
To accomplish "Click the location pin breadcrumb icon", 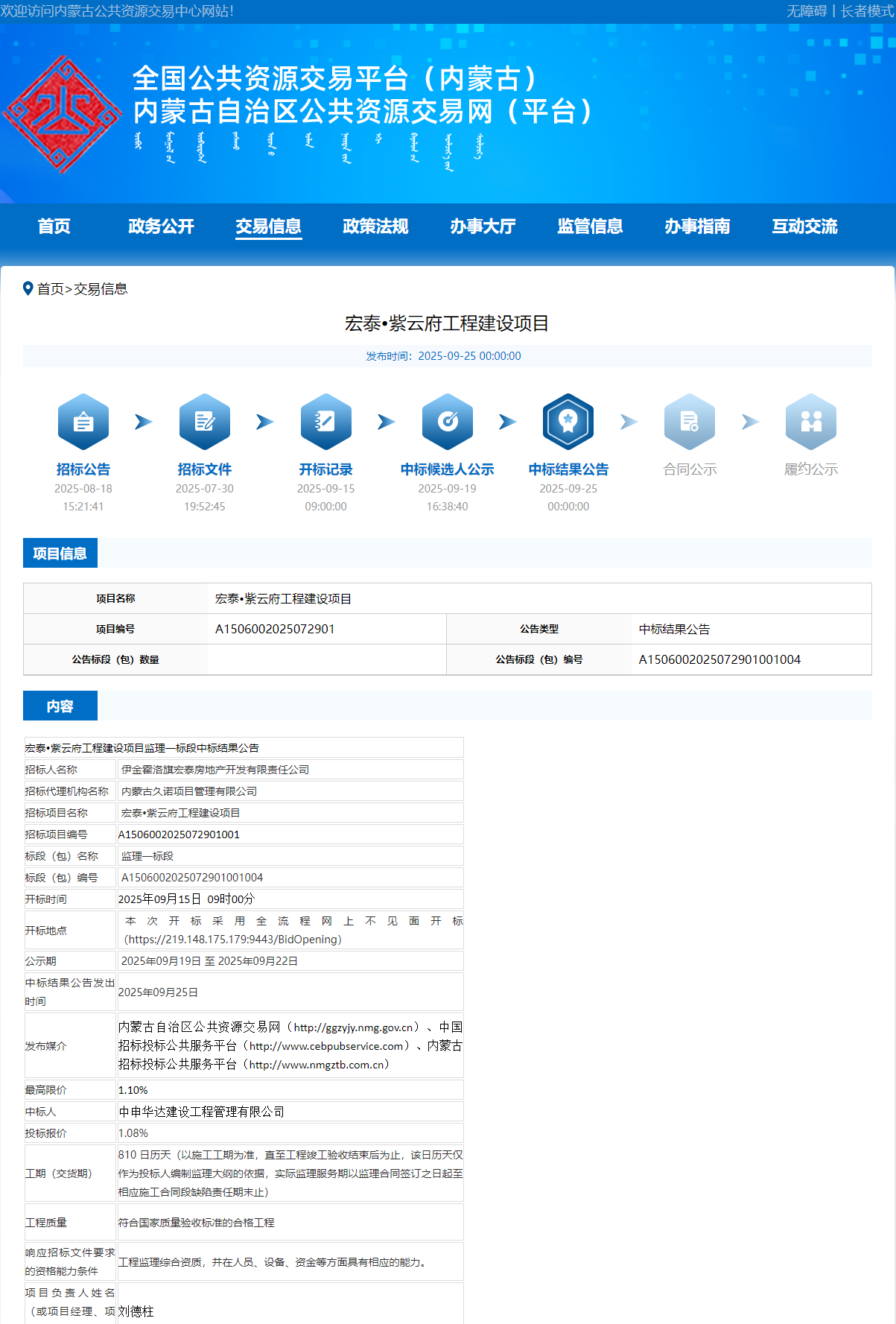I will [28, 288].
